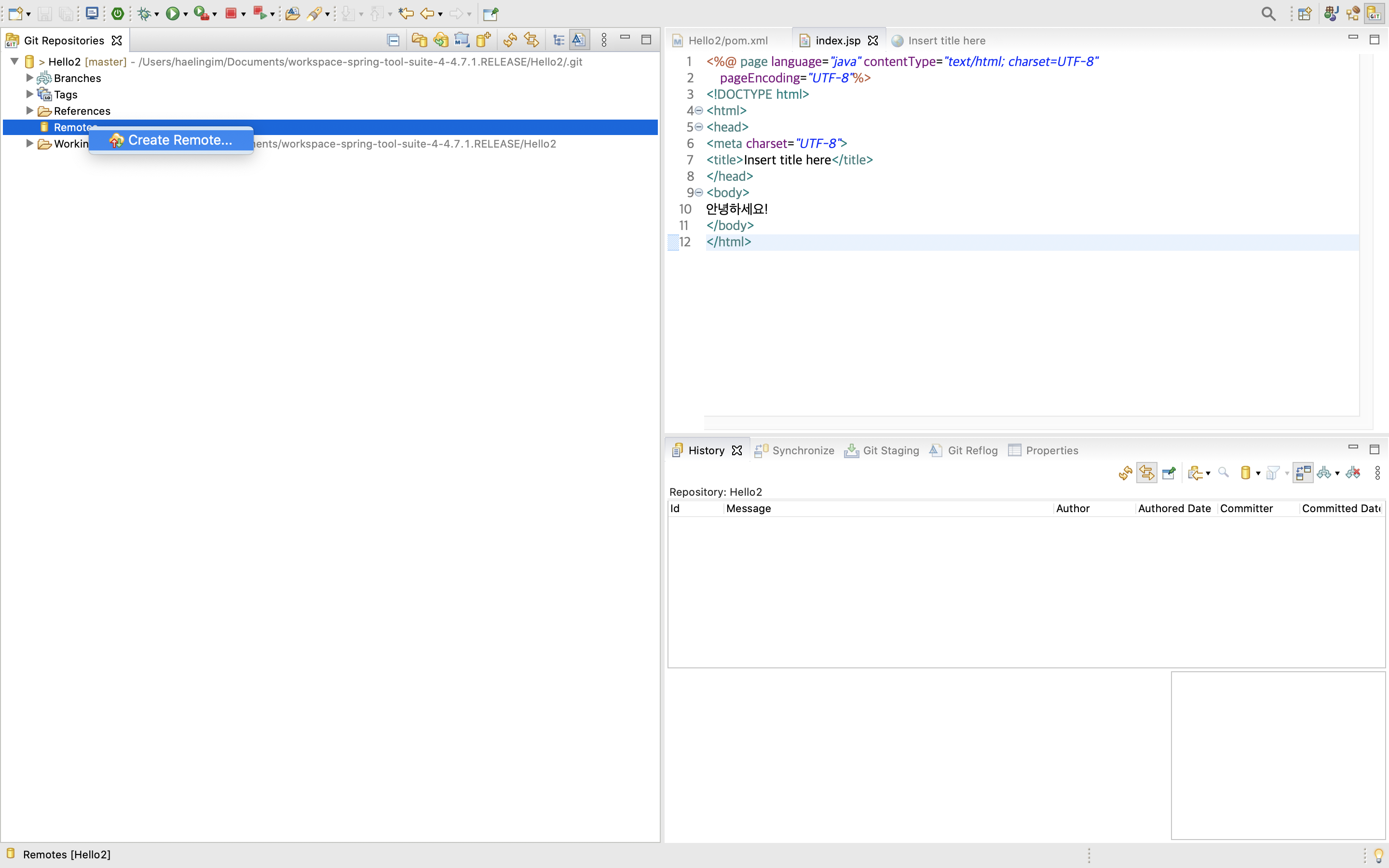This screenshot has width=1389, height=868.
Task: Expand the Working Tree node
Action: (30, 144)
